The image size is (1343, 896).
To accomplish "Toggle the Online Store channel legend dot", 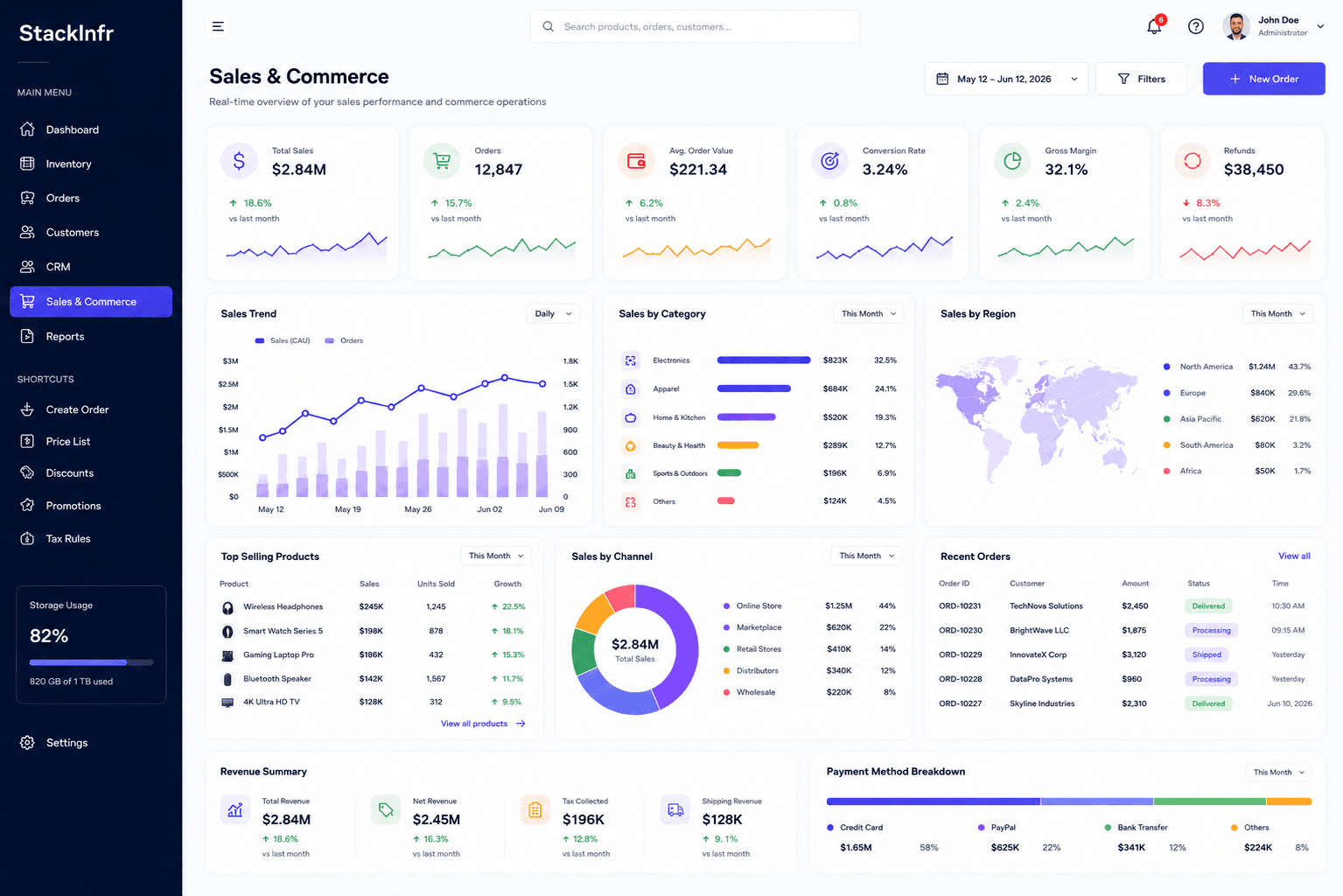I will [726, 605].
